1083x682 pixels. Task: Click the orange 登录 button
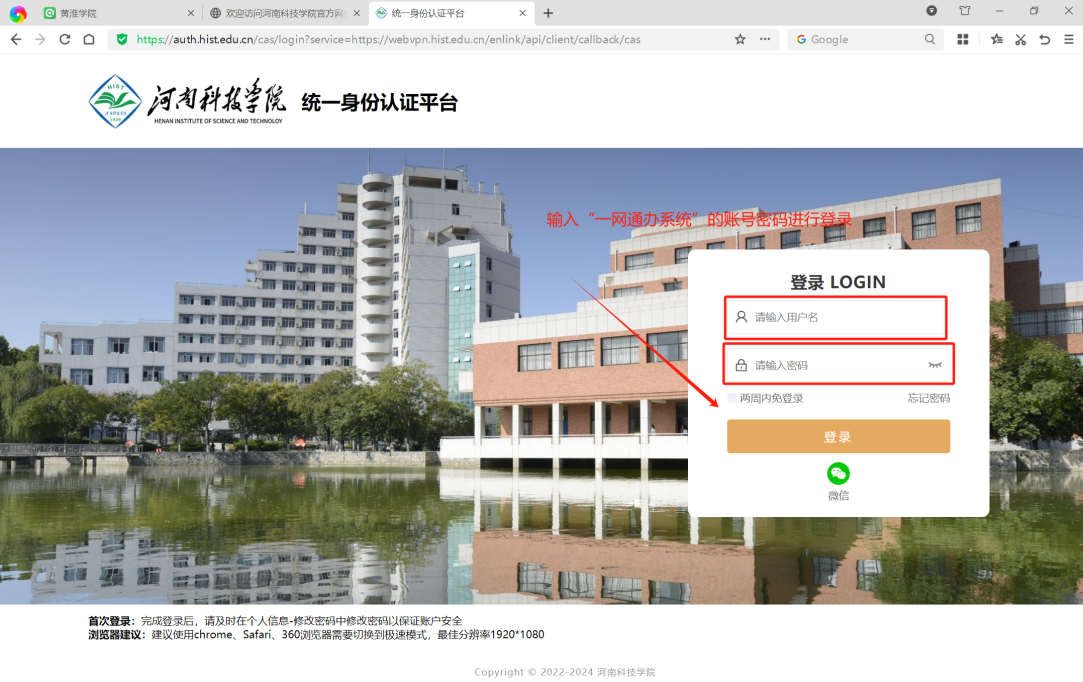coord(838,437)
